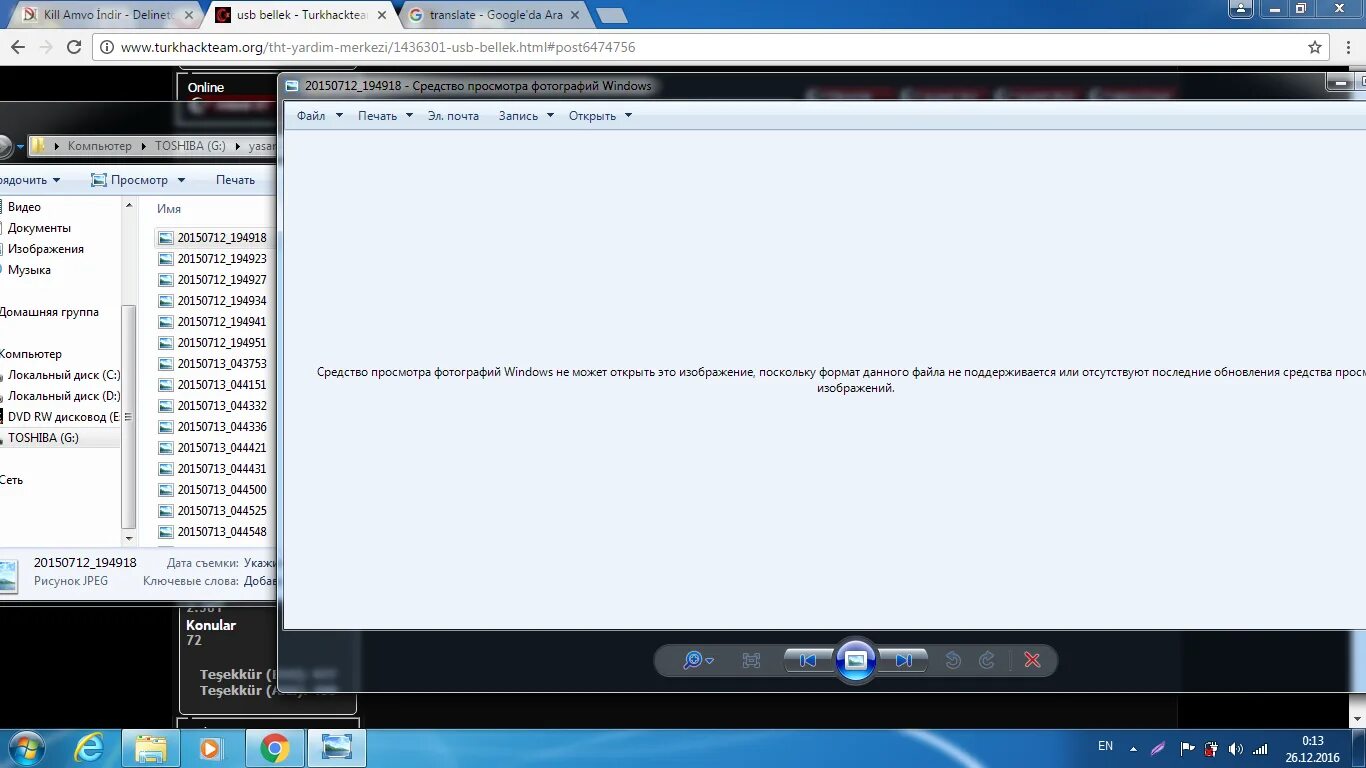Viewport: 1366px width, 768px height.
Task: Open File Explorer taskbar icon
Action: click(151, 748)
